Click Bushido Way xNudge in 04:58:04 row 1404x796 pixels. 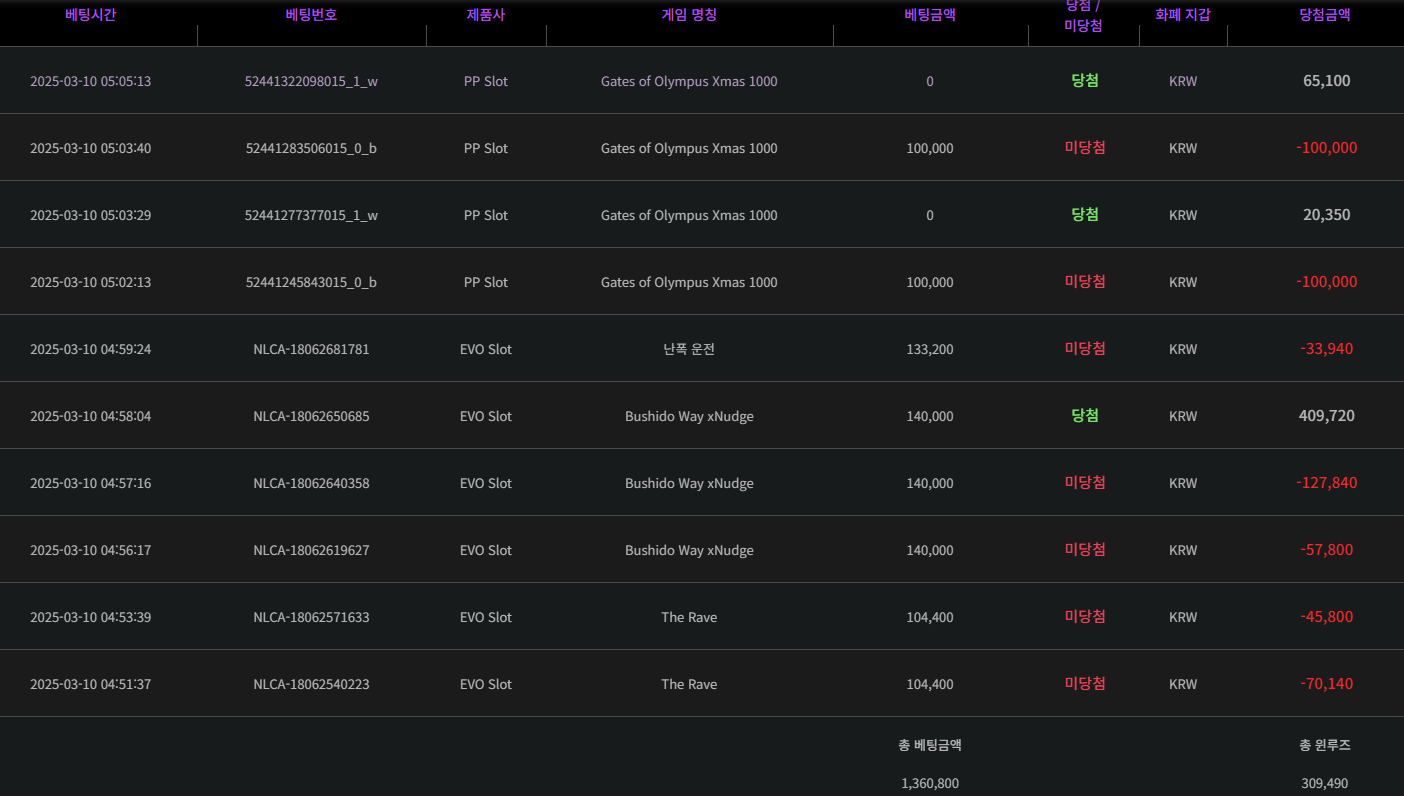click(689, 416)
